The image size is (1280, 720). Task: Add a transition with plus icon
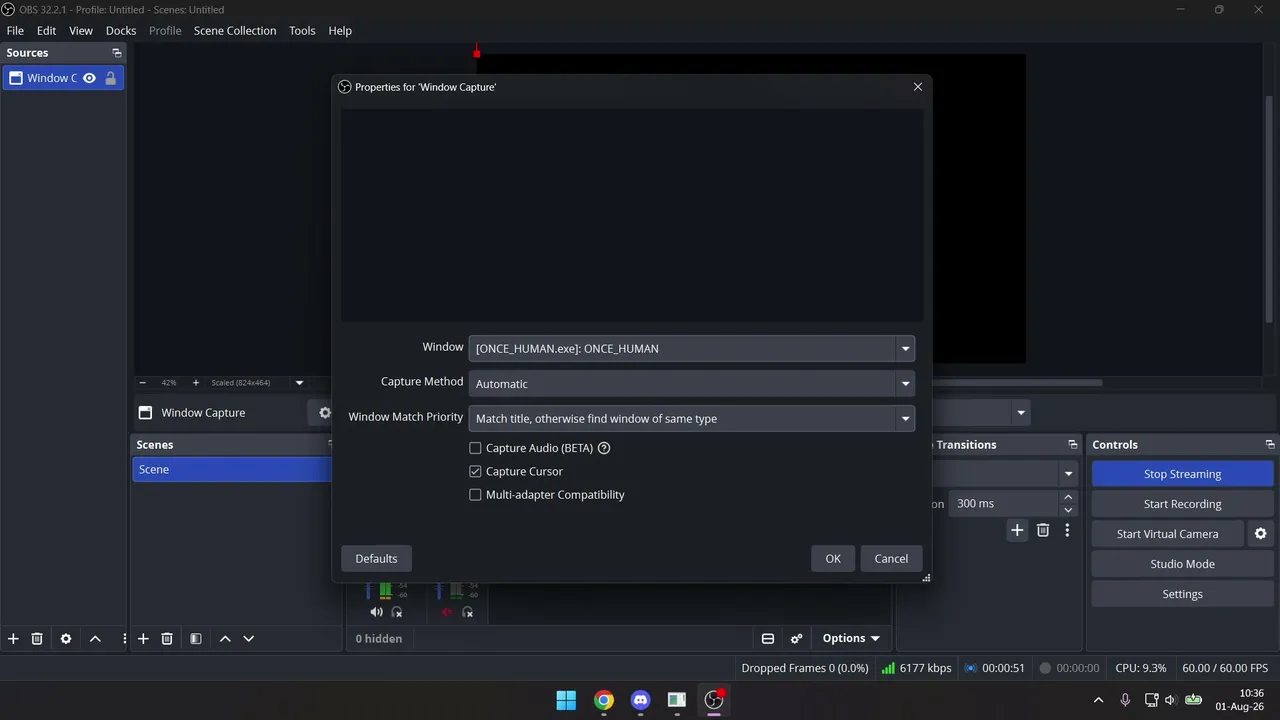[1017, 530]
